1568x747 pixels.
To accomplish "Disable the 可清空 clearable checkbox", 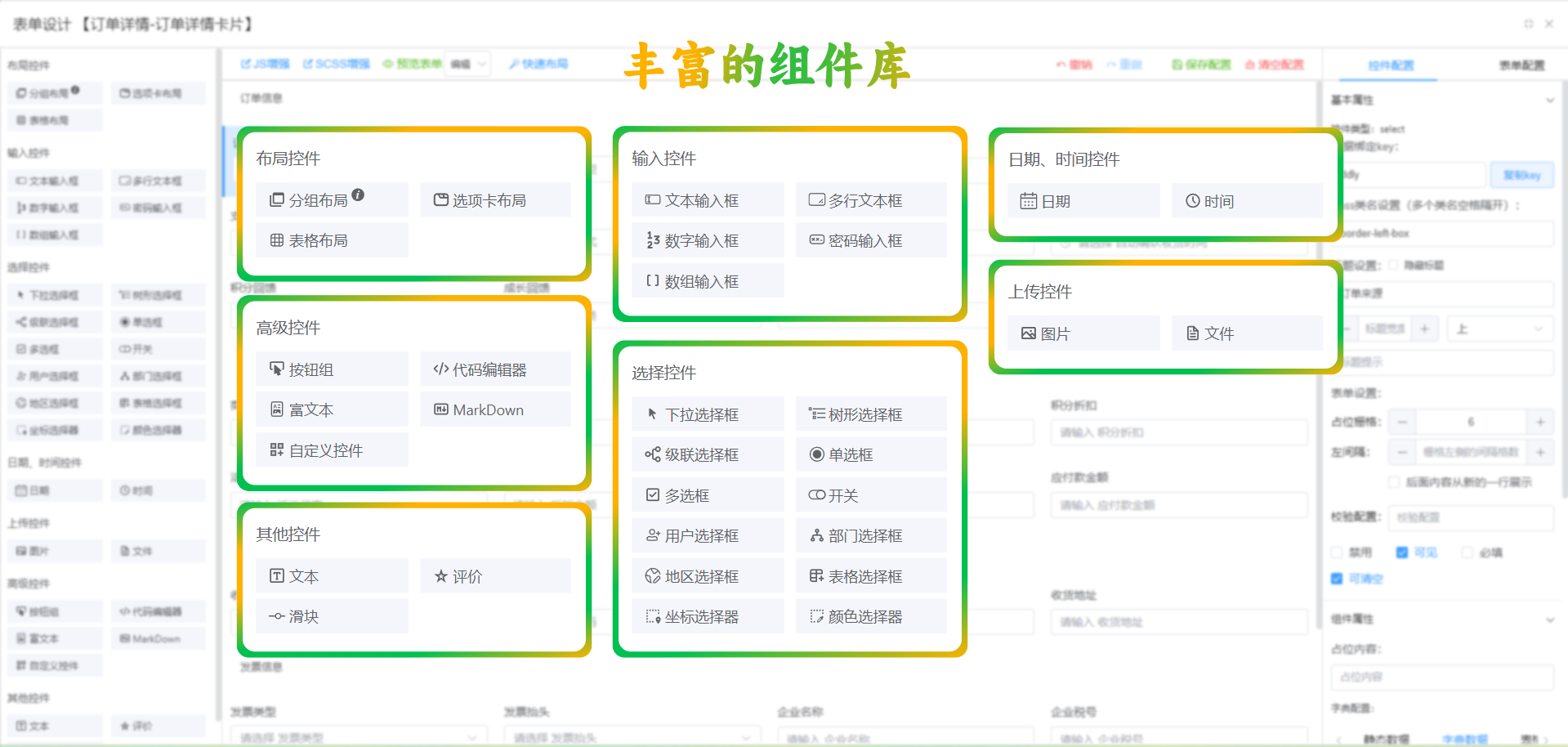I will tap(1338, 579).
